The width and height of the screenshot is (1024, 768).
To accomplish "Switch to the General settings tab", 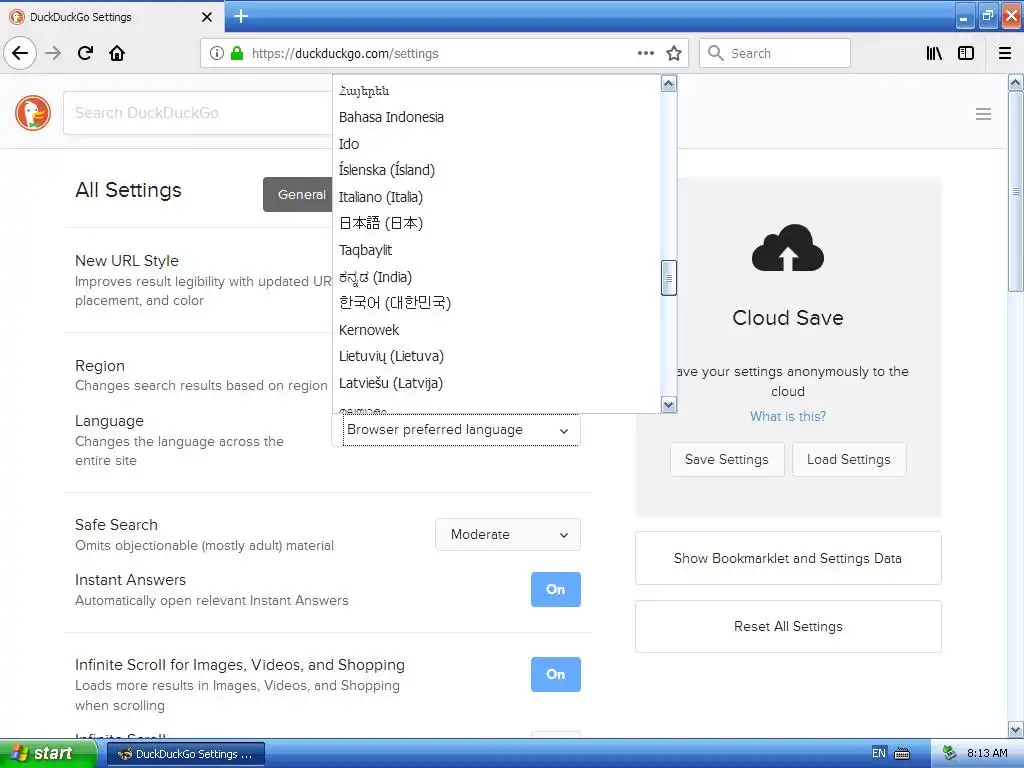I will point(298,195).
